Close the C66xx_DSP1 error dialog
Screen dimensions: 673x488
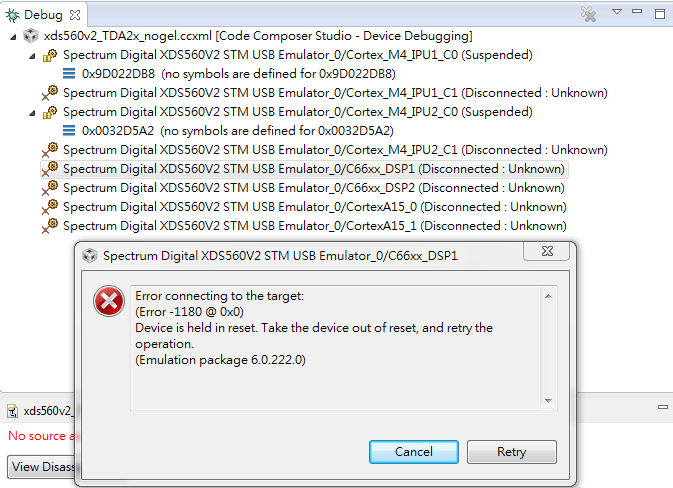(551, 254)
